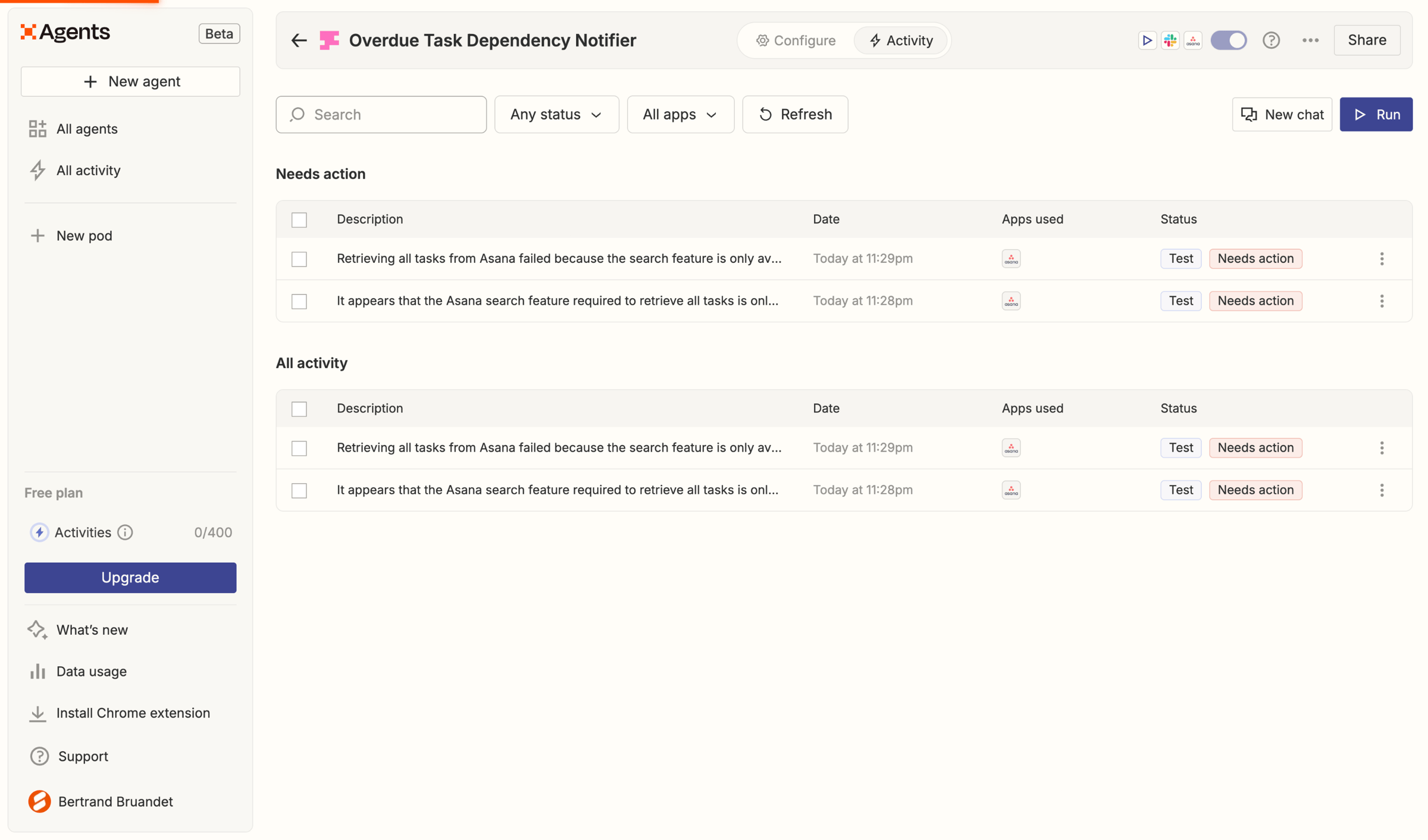Open row menu for 11:28pm All activity entry
Screen dimensions: 1428x840
coord(1382,490)
